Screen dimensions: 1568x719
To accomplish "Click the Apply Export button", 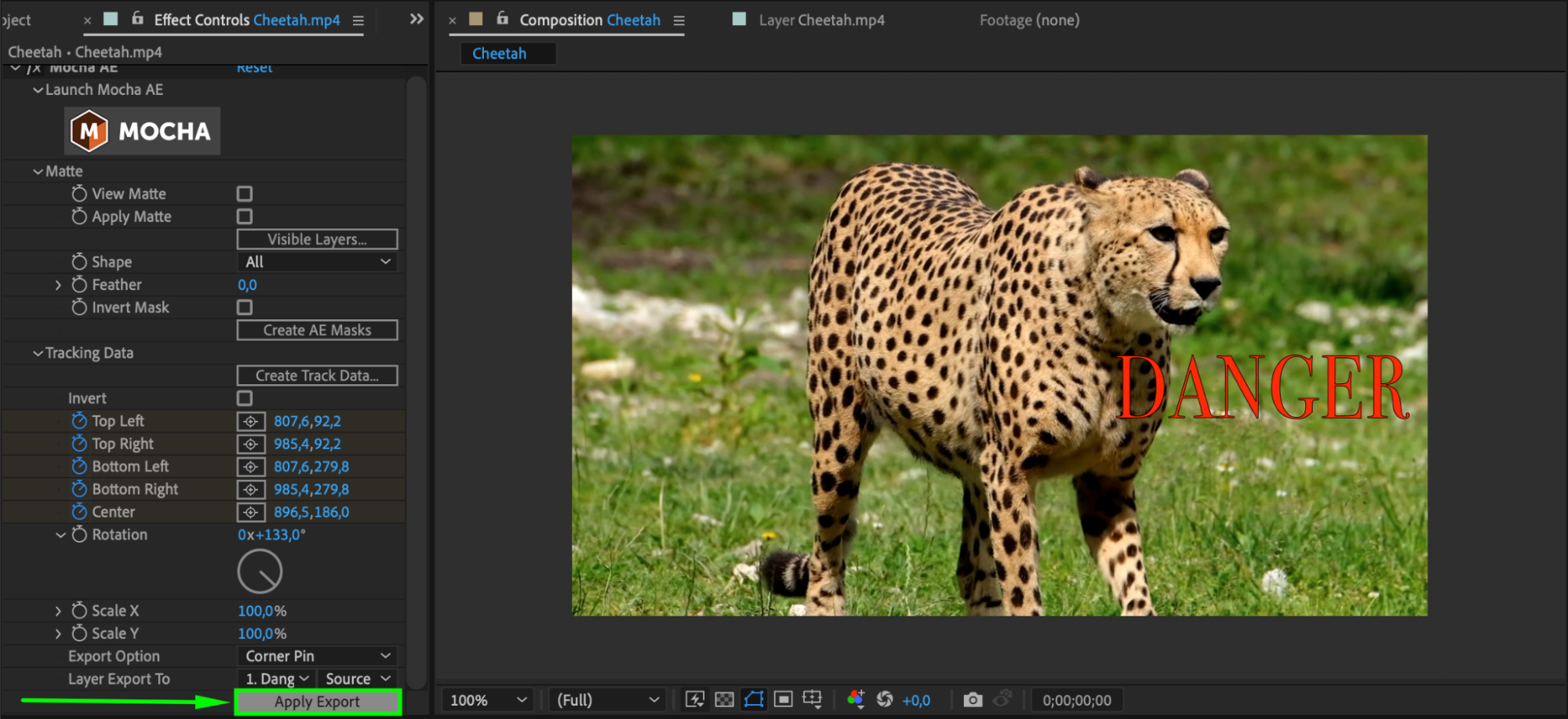I will pos(317,702).
